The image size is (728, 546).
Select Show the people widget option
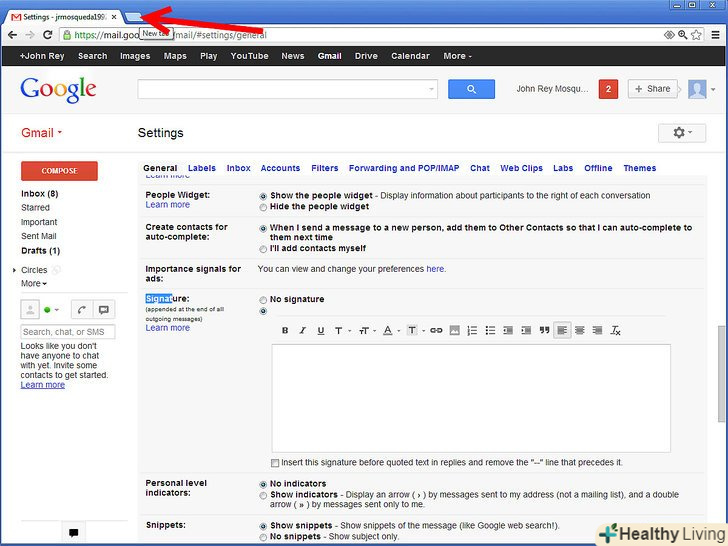tap(263, 196)
